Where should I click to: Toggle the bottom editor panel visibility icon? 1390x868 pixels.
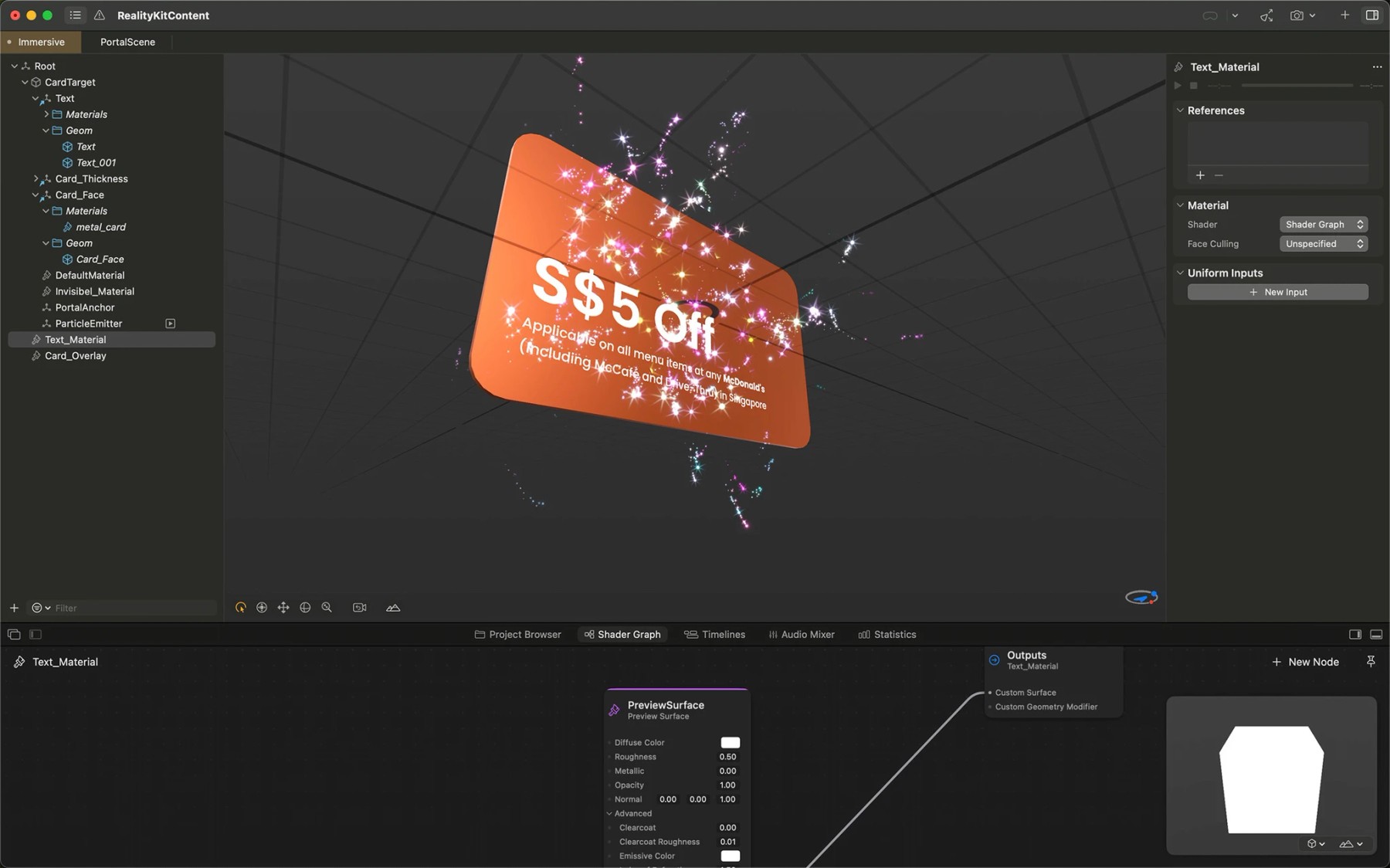point(1376,635)
